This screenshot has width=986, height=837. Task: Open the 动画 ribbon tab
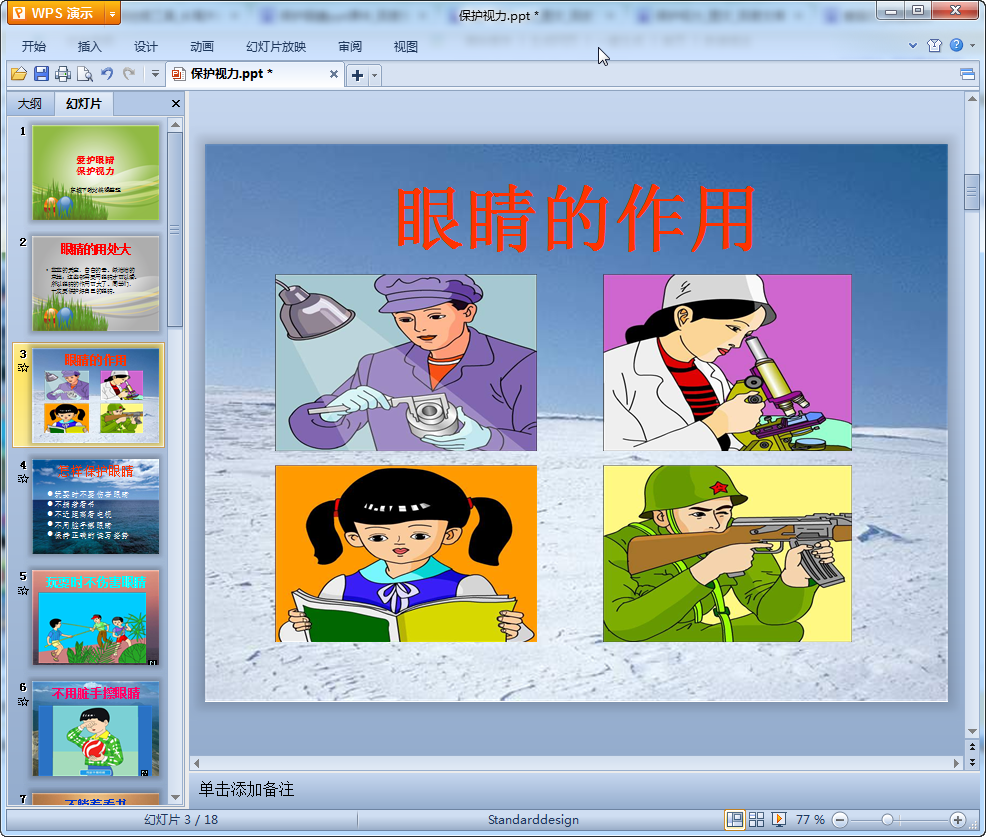[x=202, y=47]
